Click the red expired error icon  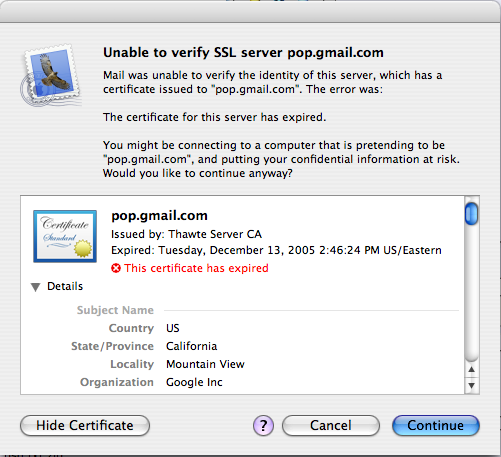pyautogui.click(x=116, y=268)
